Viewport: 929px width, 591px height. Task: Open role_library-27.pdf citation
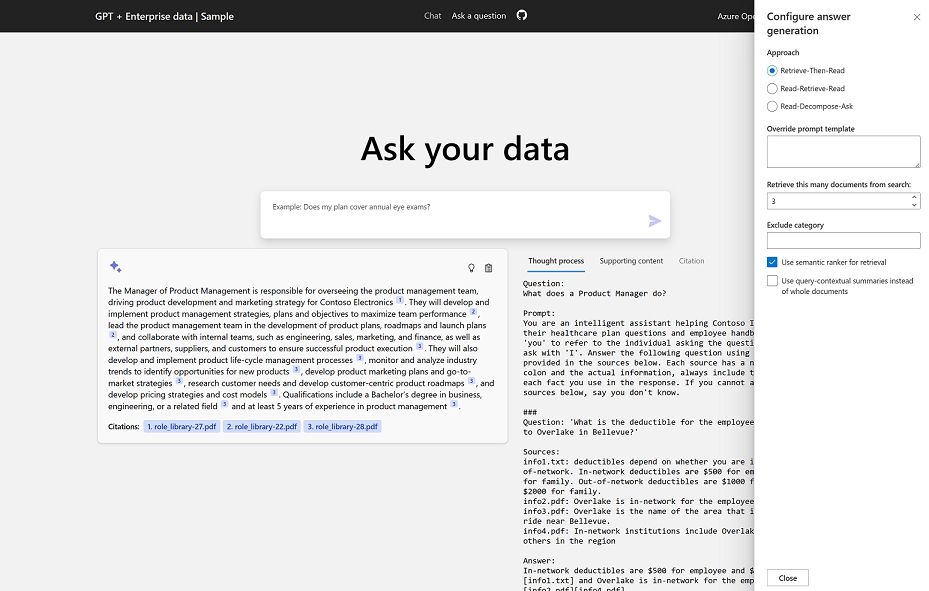[181, 426]
